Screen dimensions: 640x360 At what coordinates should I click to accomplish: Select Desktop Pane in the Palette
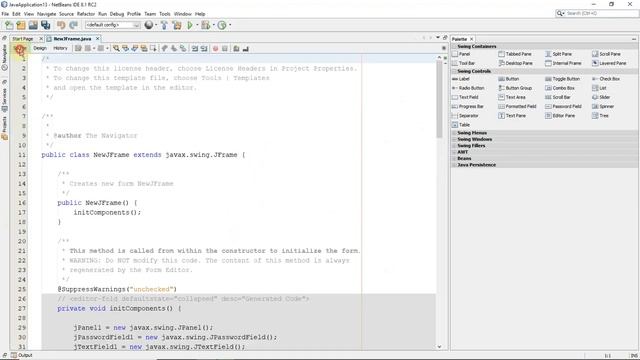click(x=516, y=63)
